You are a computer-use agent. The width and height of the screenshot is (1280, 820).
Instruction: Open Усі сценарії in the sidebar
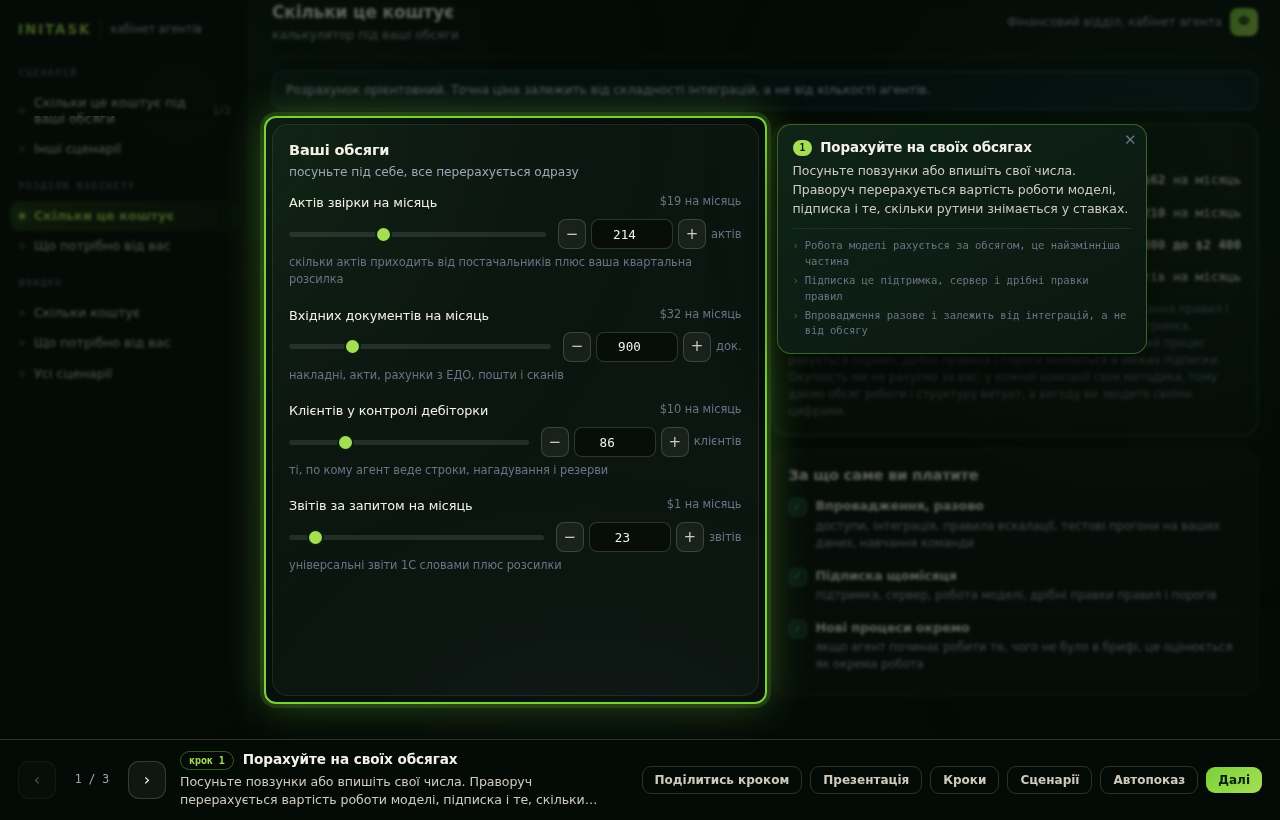(124, 374)
